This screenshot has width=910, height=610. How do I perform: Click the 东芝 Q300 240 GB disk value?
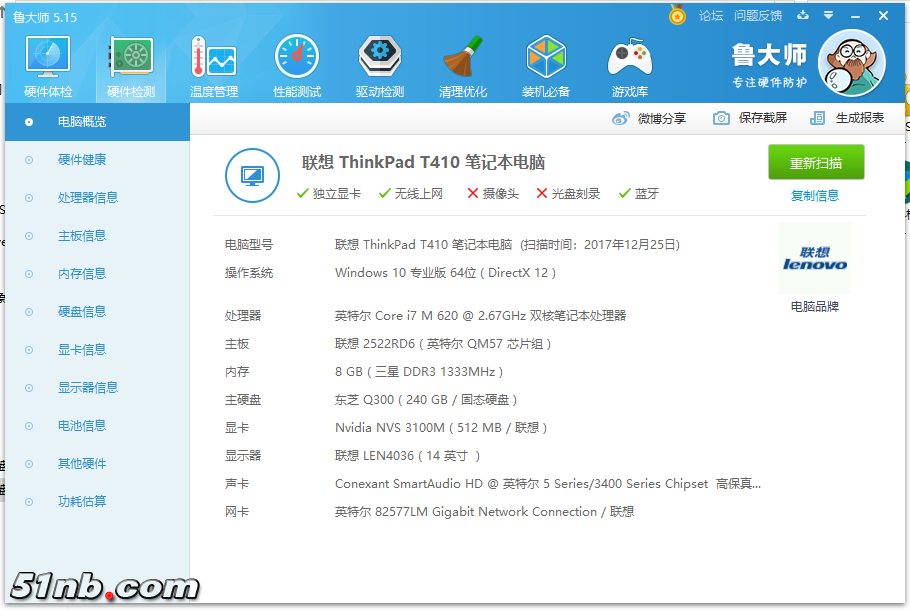(x=426, y=400)
